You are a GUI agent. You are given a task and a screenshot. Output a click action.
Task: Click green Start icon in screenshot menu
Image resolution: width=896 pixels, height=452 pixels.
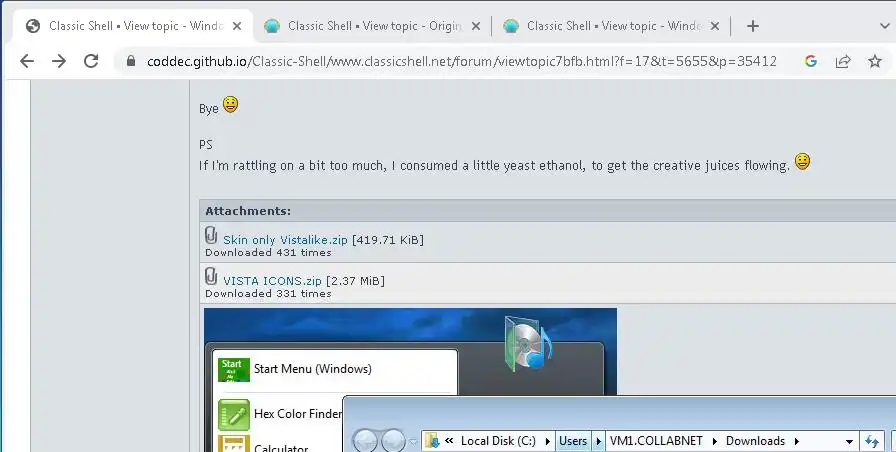[x=234, y=370]
